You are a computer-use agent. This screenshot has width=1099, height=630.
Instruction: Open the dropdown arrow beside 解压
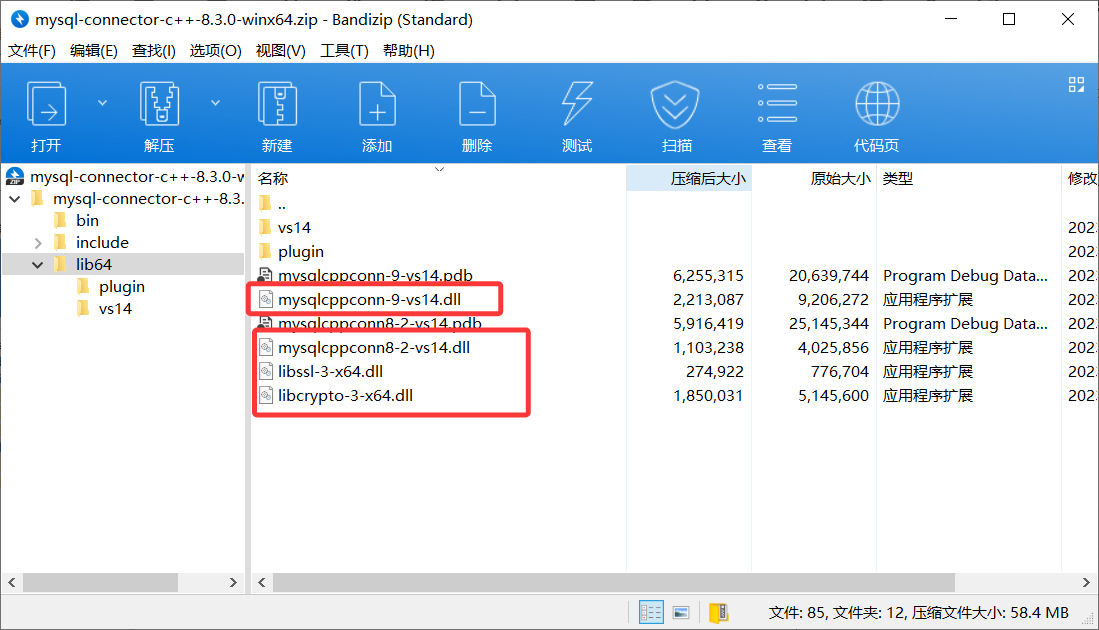click(215, 103)
